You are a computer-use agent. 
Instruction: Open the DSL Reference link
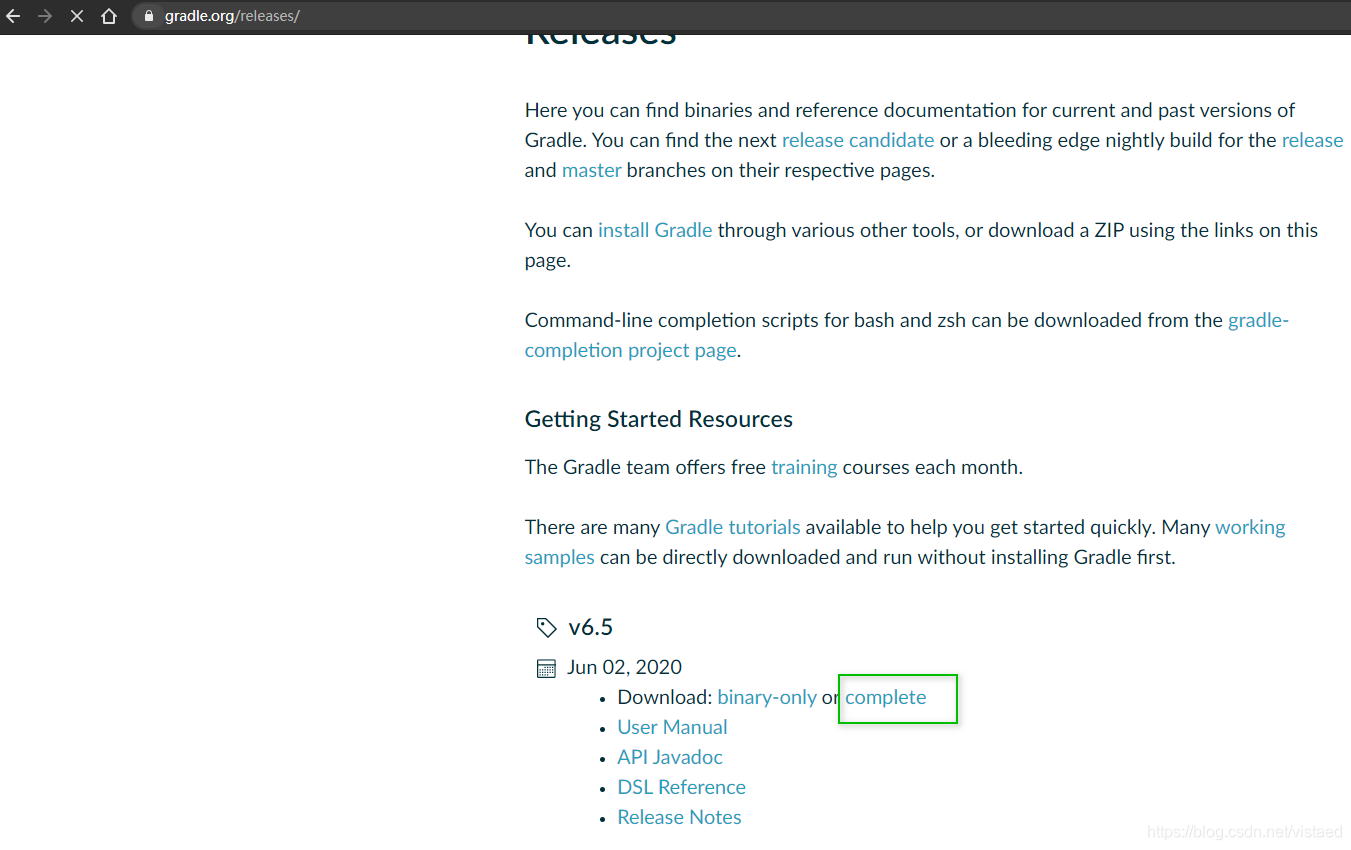click(681, 787)
